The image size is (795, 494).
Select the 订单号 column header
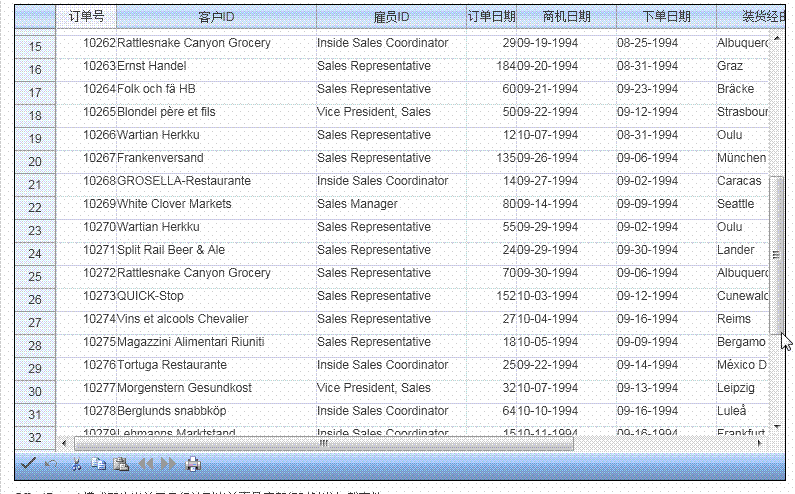click(86, 16)
